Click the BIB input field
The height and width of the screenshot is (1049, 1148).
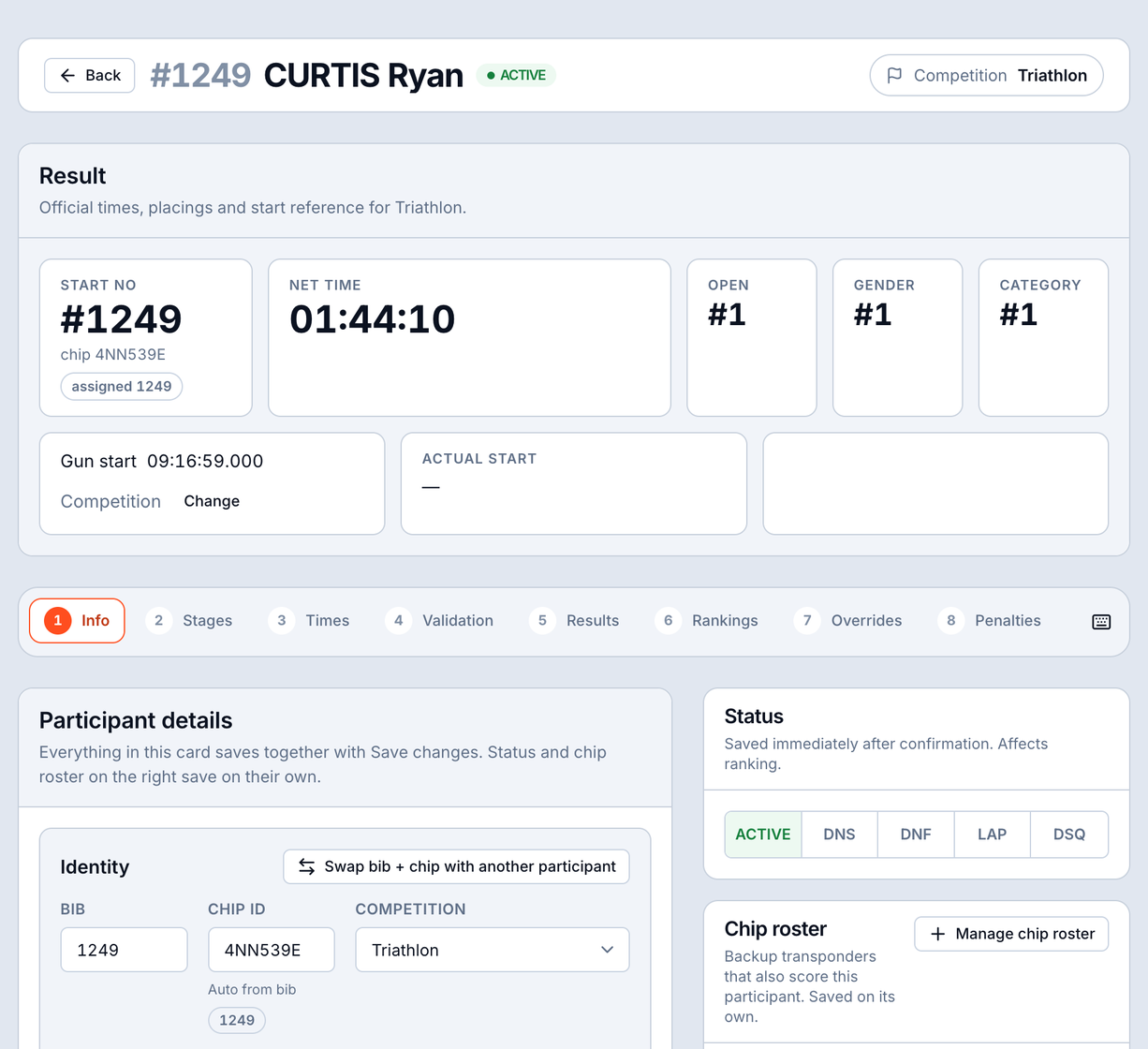pos(124,950)
